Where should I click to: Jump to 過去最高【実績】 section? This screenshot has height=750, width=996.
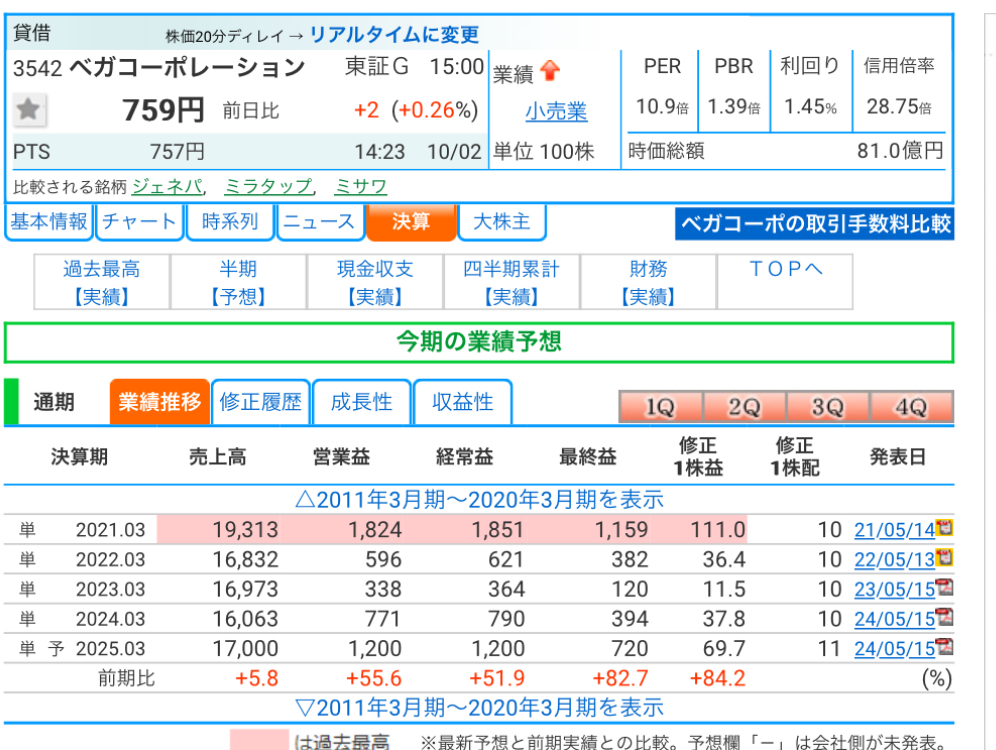102,282
